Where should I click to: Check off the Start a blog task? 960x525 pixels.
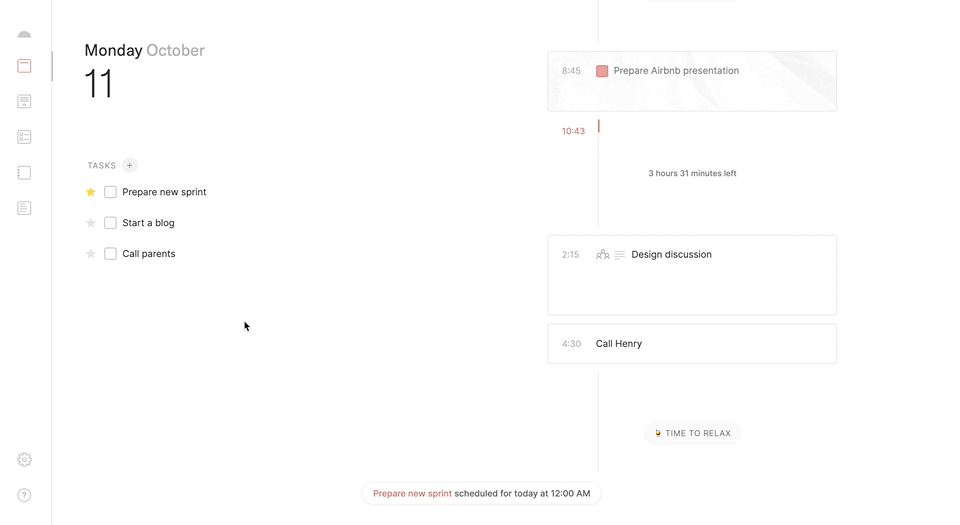(x=110, y=223)
